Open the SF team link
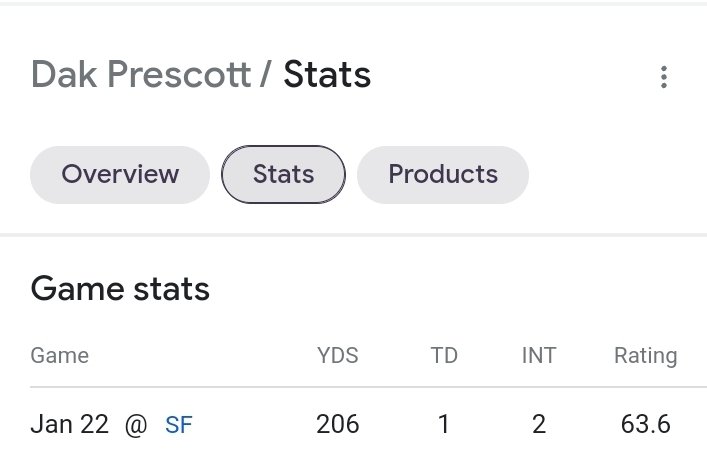The image size is (707, 459). point(179,425)
